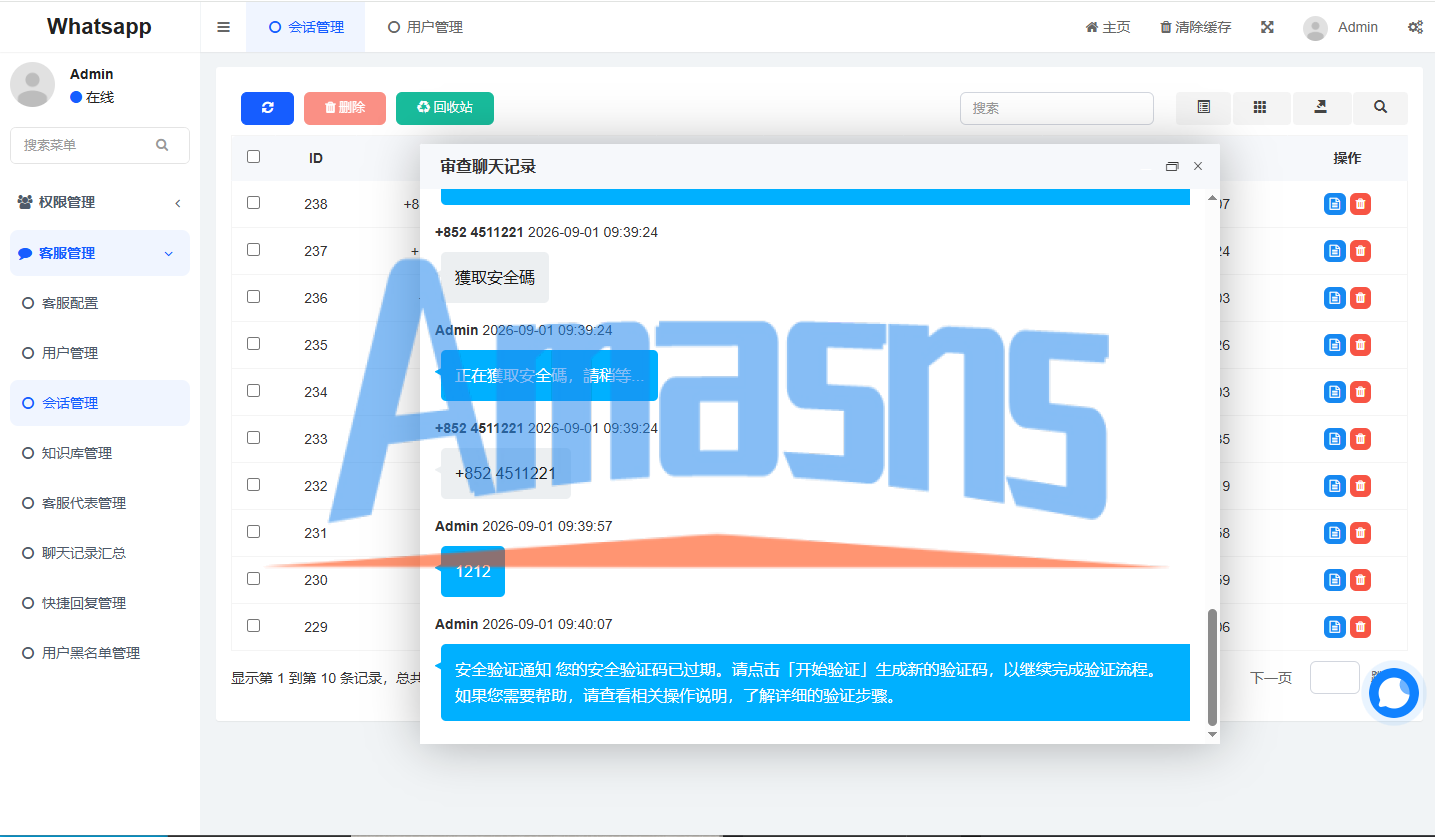This screenshot has width=1435, height=837.
Task: Delete row 237 with red trash icon
Action: tap(1360, 251)
